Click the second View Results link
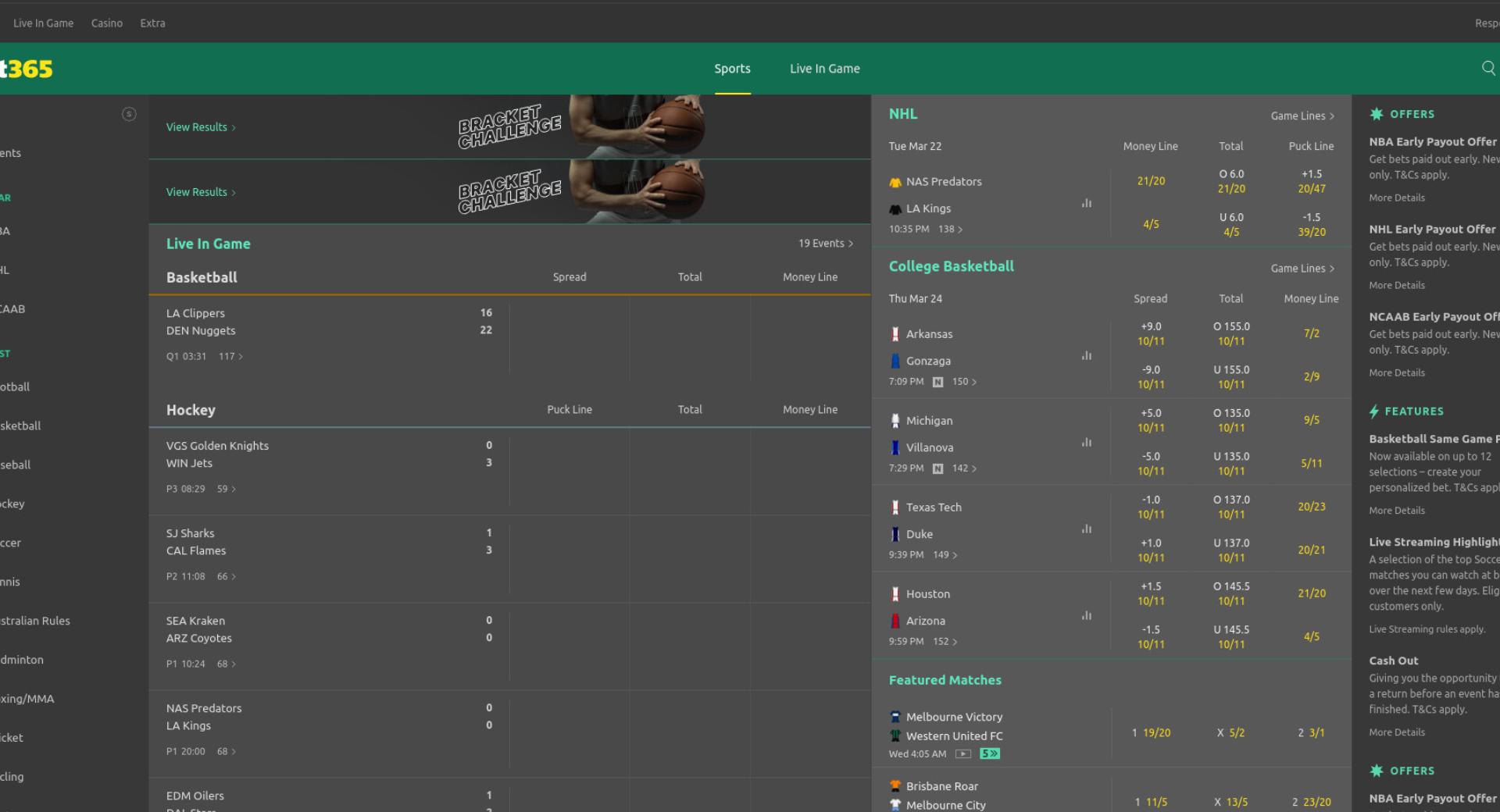 click(x=201, y=192)
